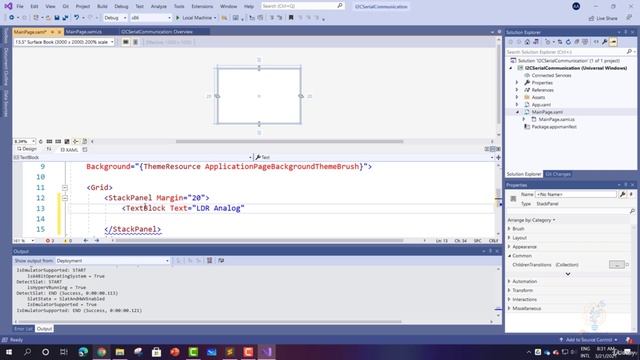
Task: Click the toolbar bookmark icon
Action: [x=291, y=18]
